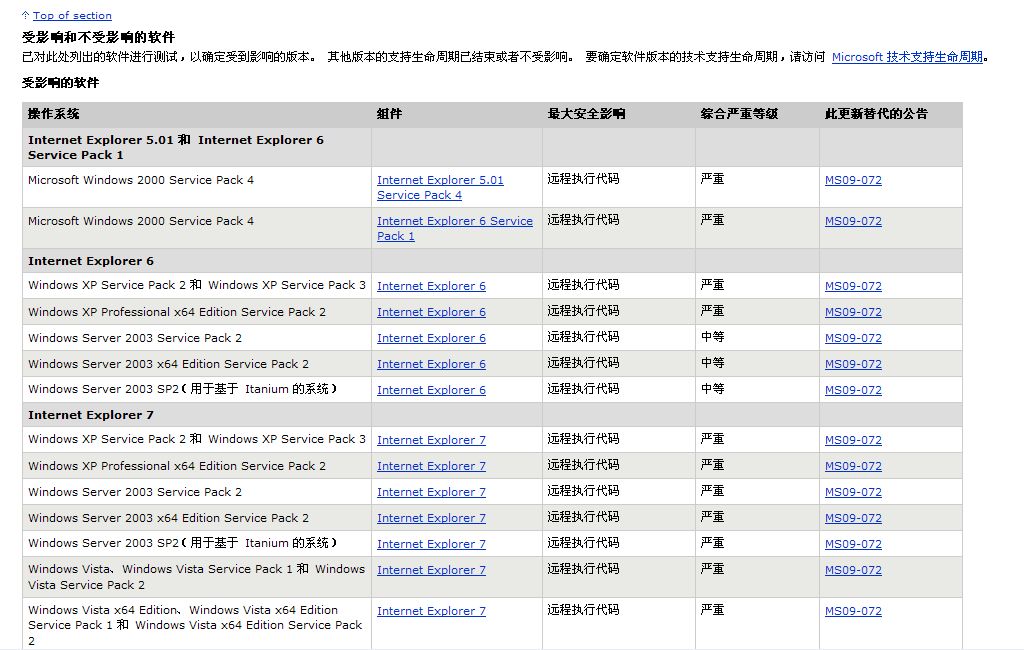This screenshot has height=650, width=1024.
Task: Select the 受影响的软件 subheading
Action: point(61,83)
